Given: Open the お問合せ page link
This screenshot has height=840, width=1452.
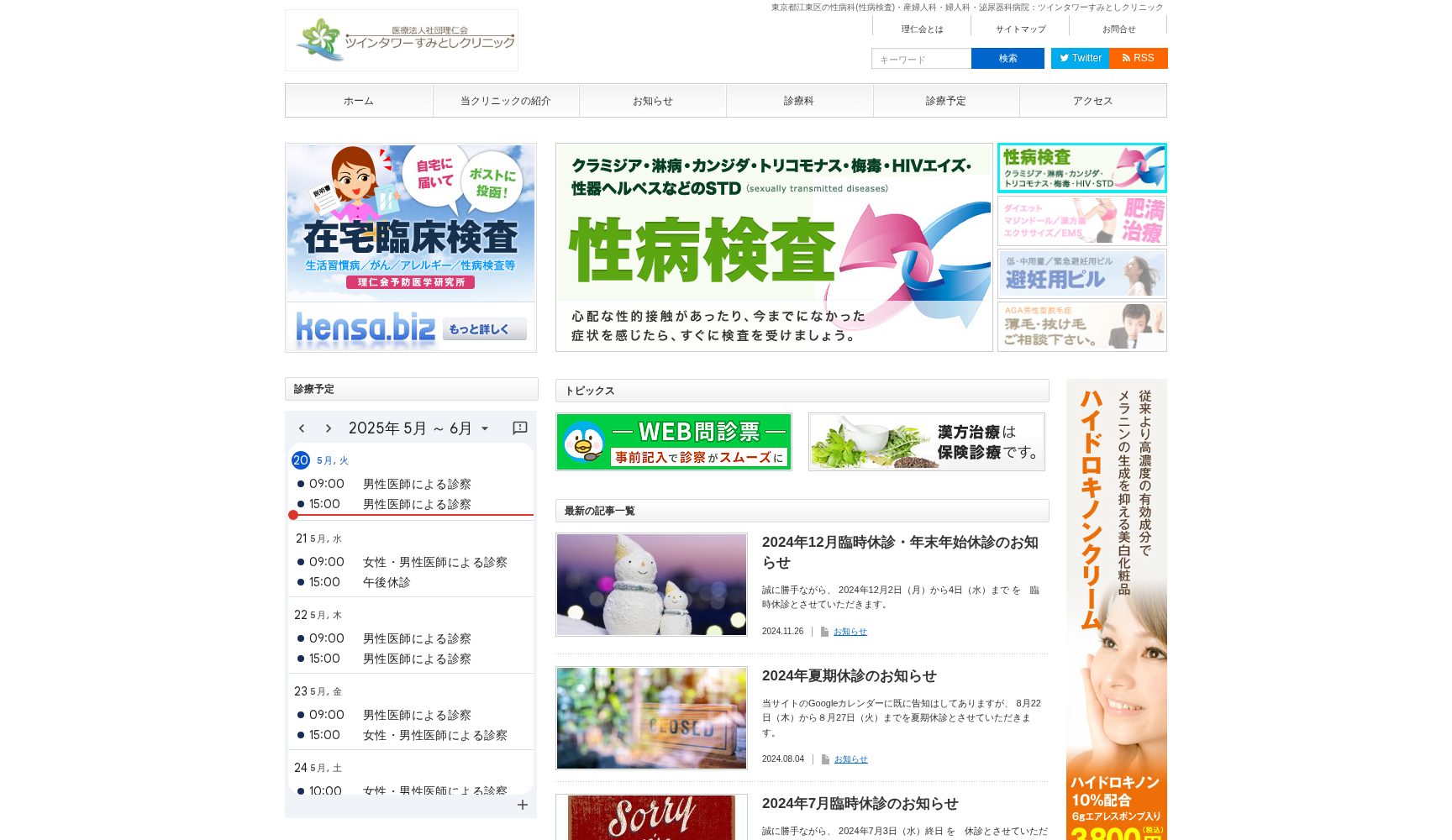Looking at the screenshot, I should click(x=1118, y=28).
